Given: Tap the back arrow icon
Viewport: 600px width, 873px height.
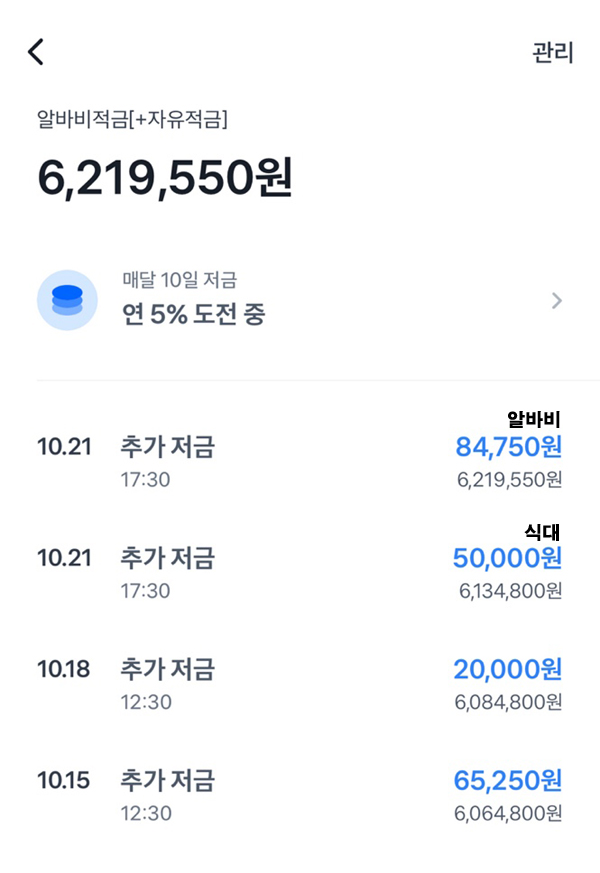Looking at the screenshot, I should pos(36,52).
